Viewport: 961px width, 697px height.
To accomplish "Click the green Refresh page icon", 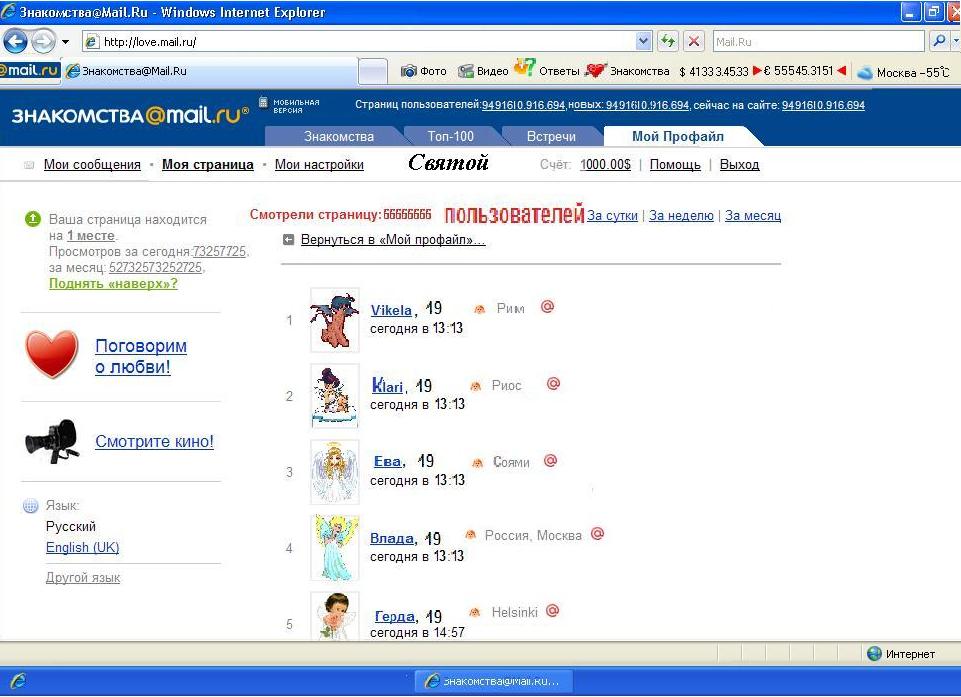I will 668,42.
